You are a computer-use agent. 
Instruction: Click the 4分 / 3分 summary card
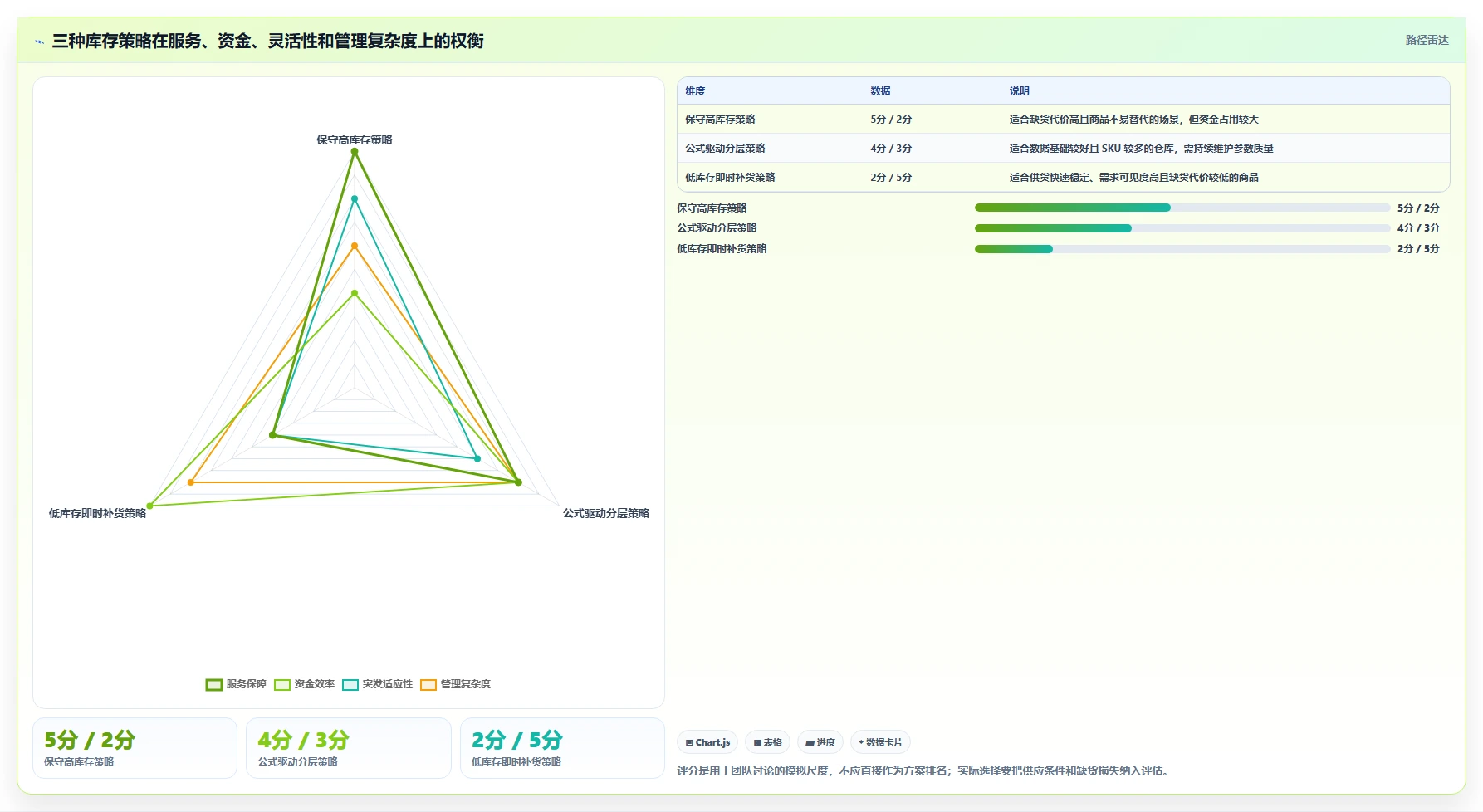[349, 748]
